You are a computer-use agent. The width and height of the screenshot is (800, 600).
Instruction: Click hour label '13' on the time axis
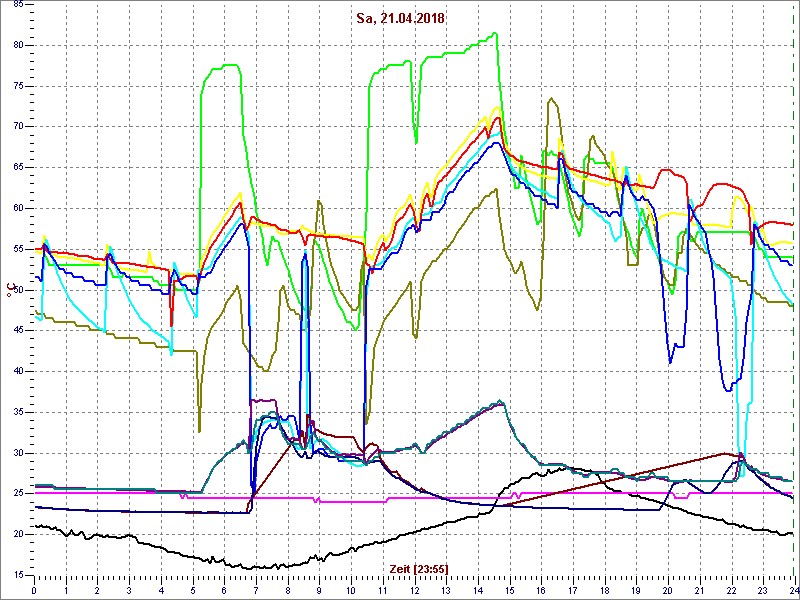click(445, 591)
